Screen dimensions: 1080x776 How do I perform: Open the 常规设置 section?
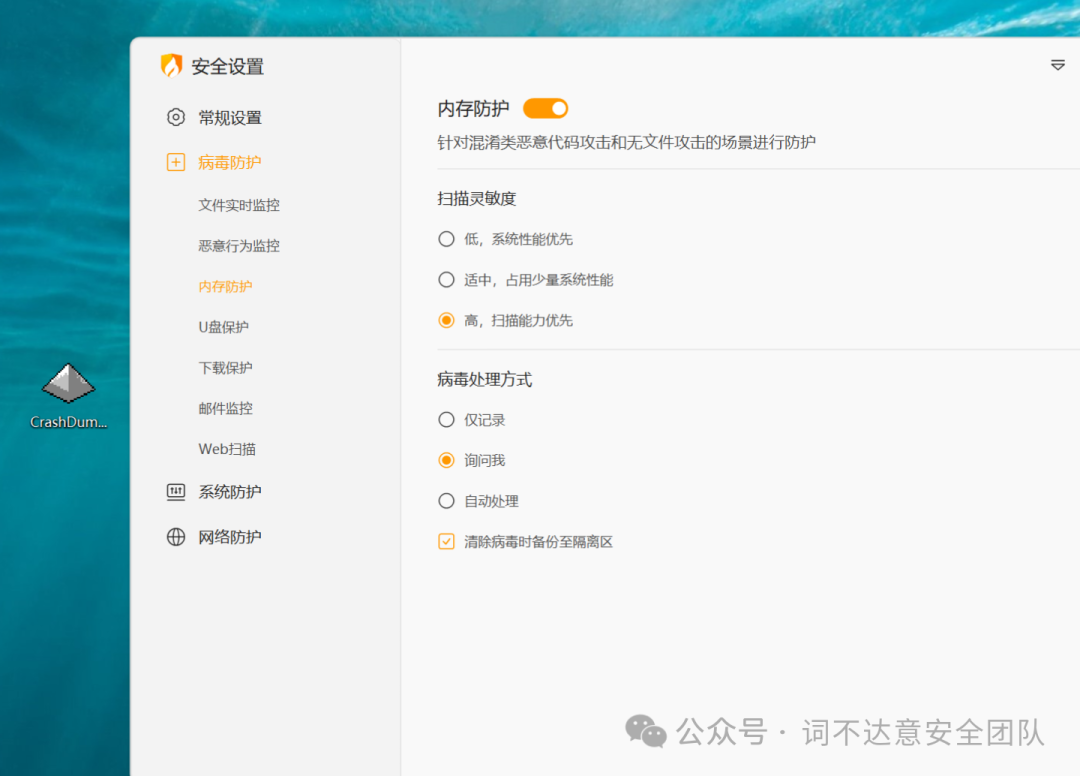(230, 118)
